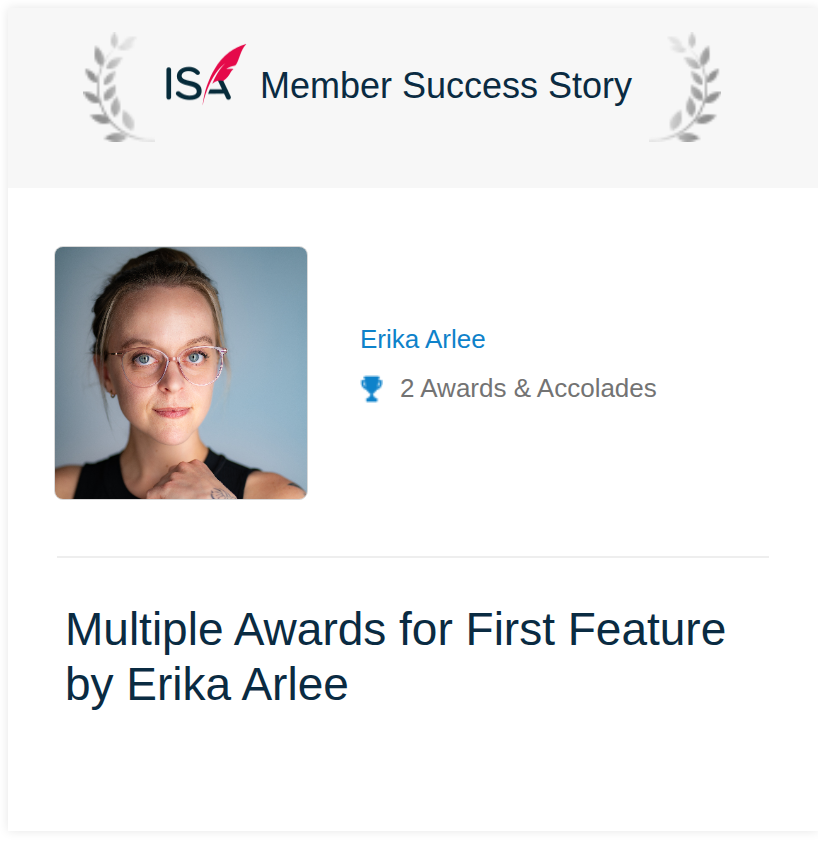Click the word 'Success' in the header
818x850 pixels.
[x=470, y=86]
